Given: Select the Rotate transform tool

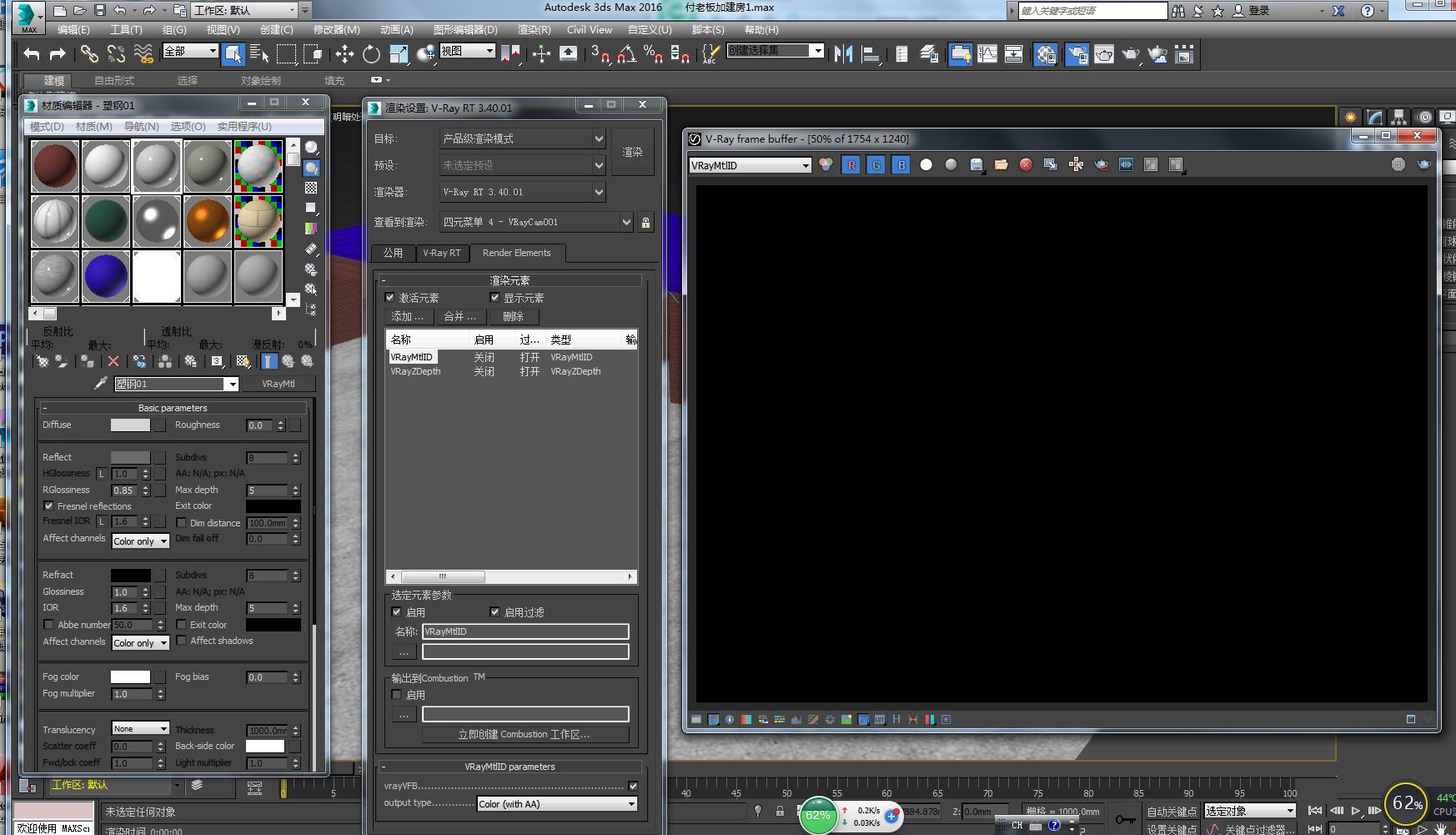Looking at the screenshot, I should pos(371,55).
